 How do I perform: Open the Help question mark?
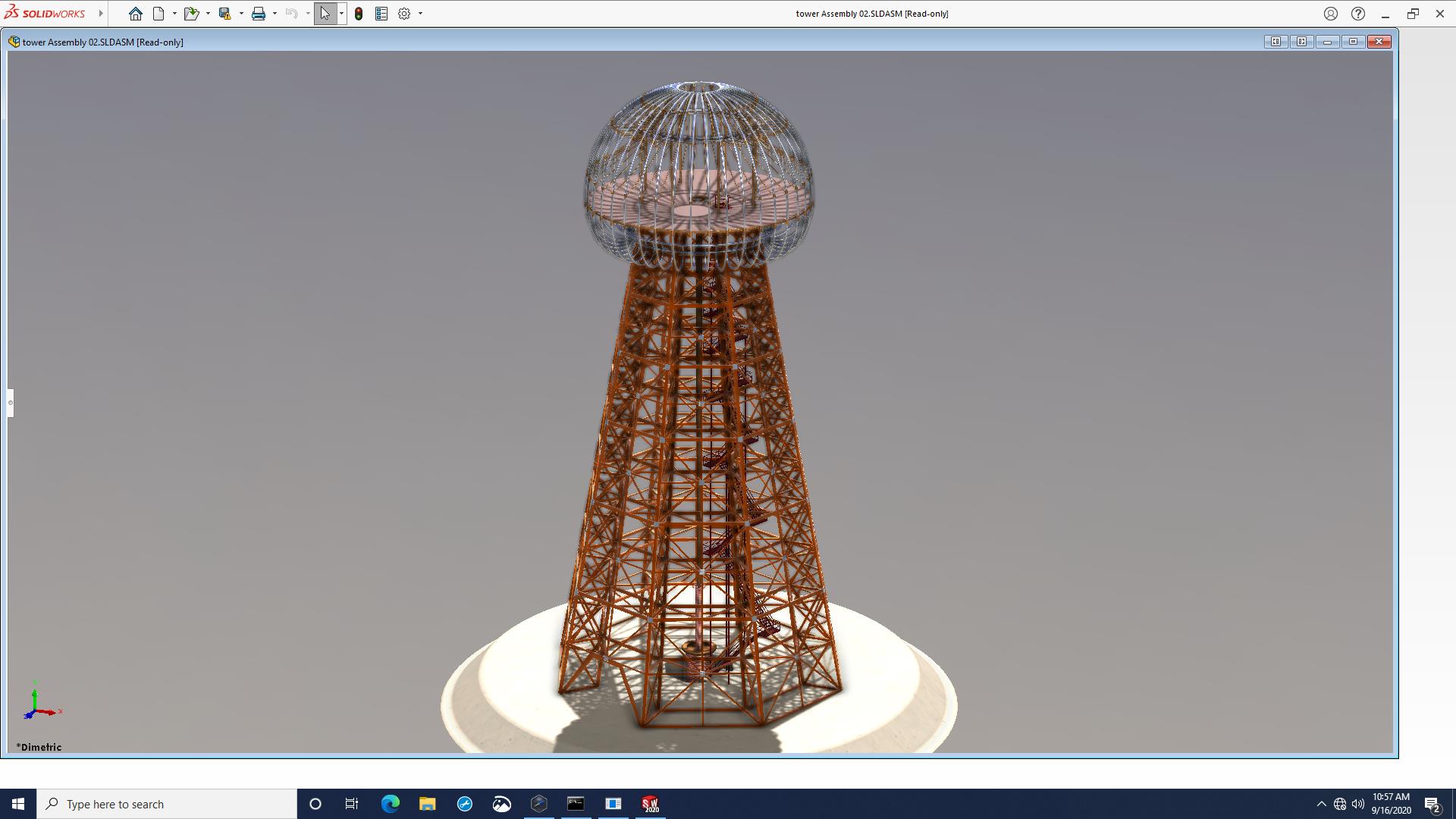click(x=1358, y=14)
